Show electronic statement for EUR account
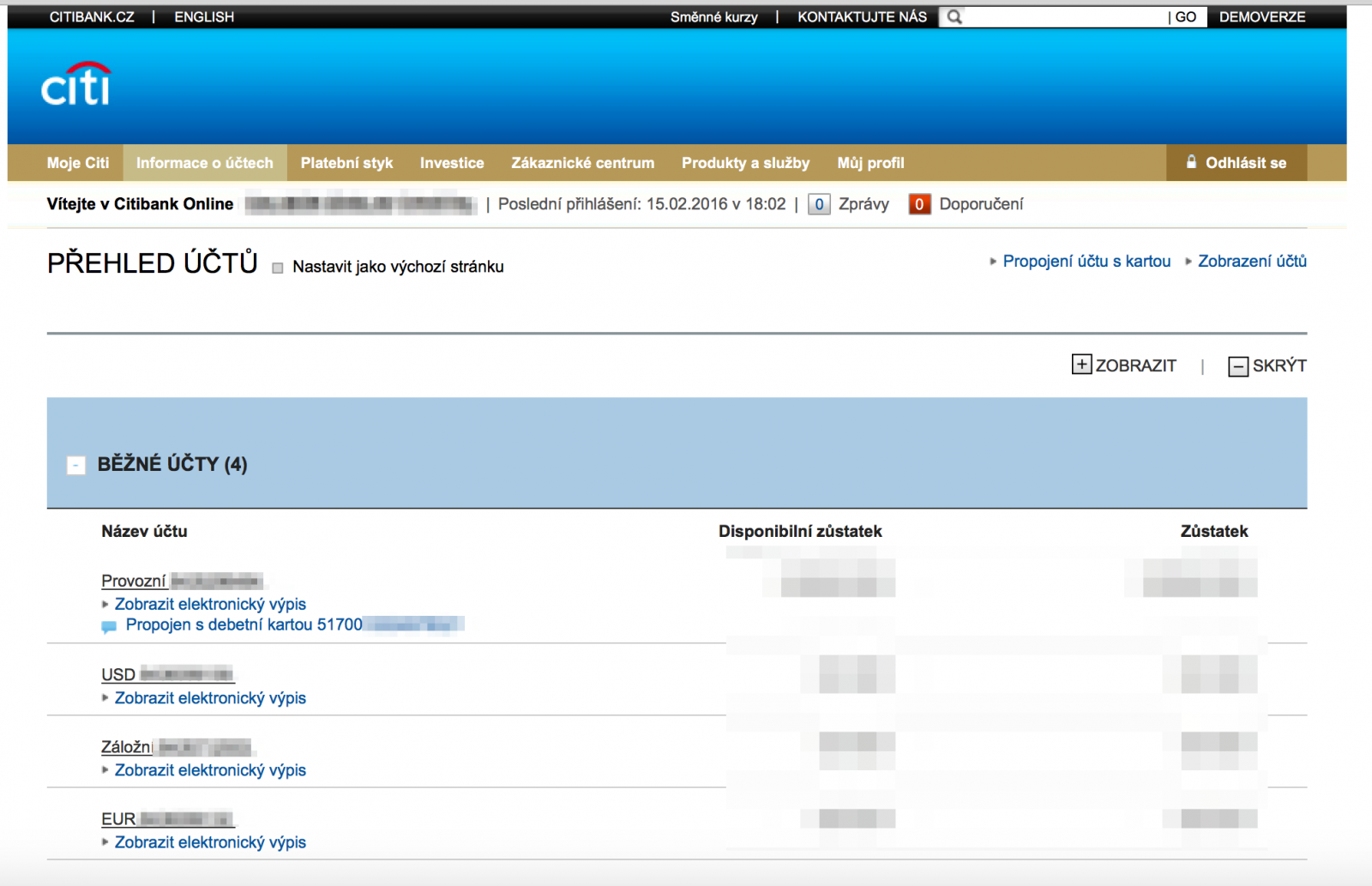Viewport: 1372px width, 886px height. click(x=210, y=842)
